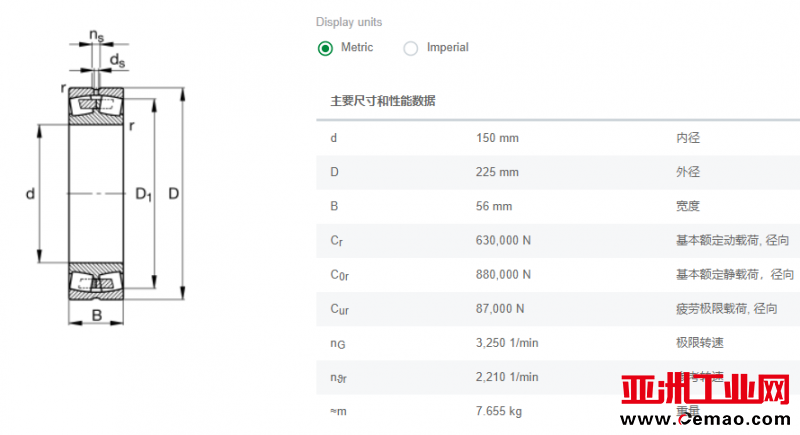Click the bearing cross-section diagram

click(x=106, y=177)
